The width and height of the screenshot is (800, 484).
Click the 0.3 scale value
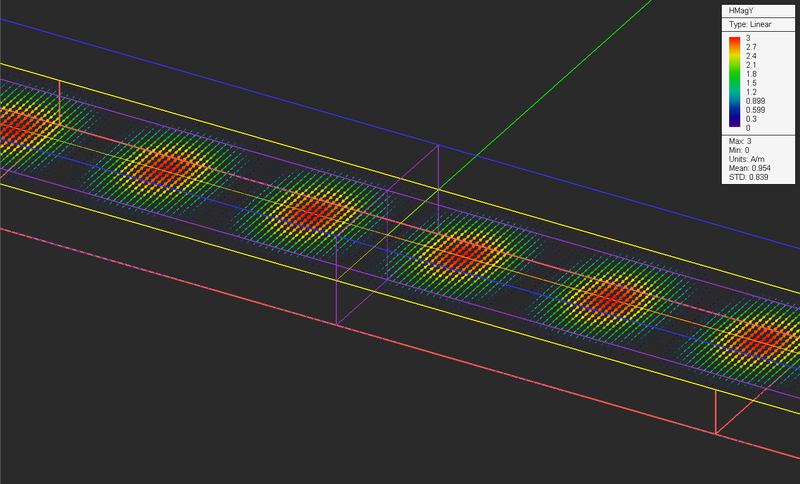pyautogui.click(x=751, y=119)
